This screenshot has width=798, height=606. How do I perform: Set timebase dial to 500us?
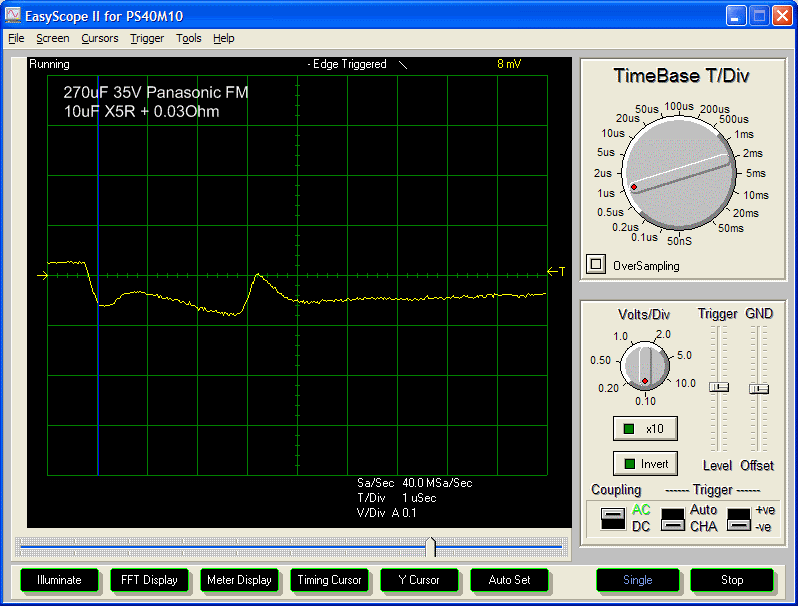[734, 119]
